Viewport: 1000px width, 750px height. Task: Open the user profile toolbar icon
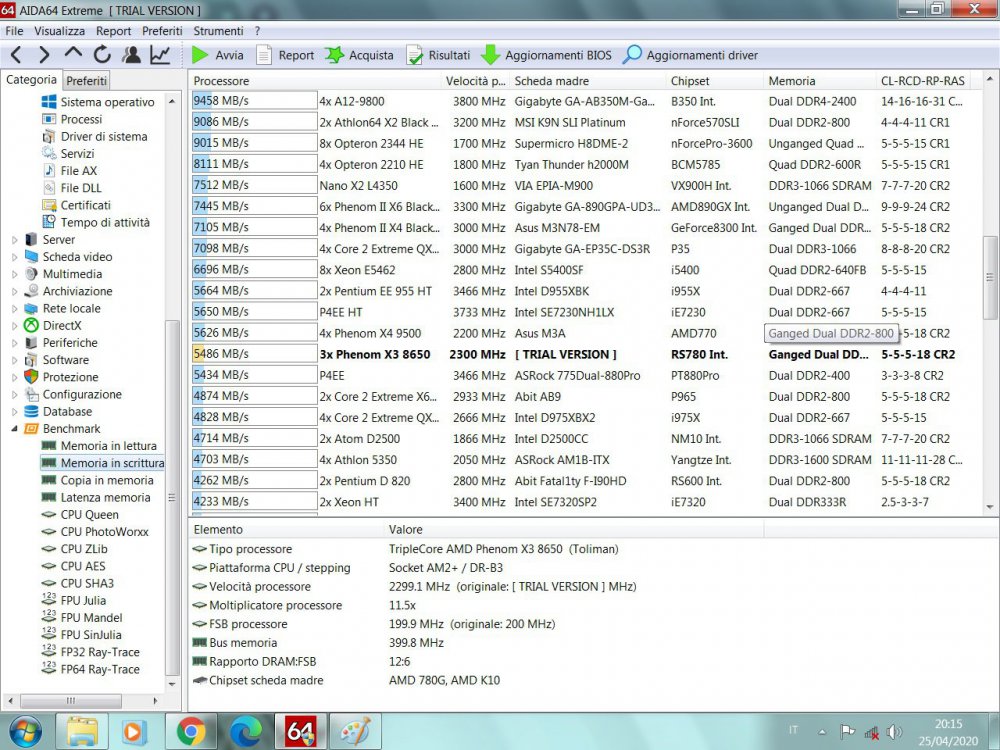point(131,55)
